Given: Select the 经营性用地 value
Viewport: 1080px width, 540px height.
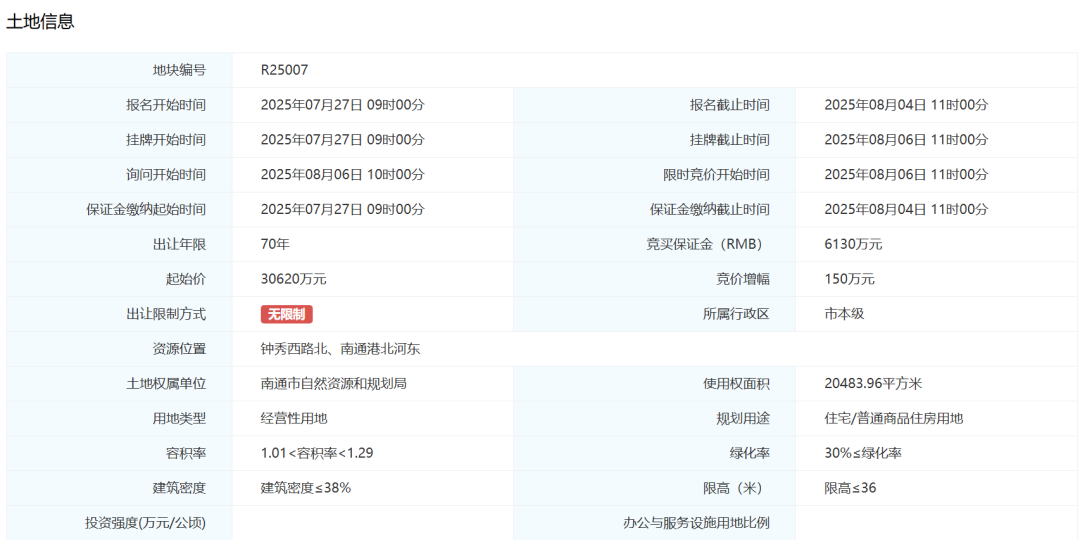Looking at the screenshot, I should 293,418.
